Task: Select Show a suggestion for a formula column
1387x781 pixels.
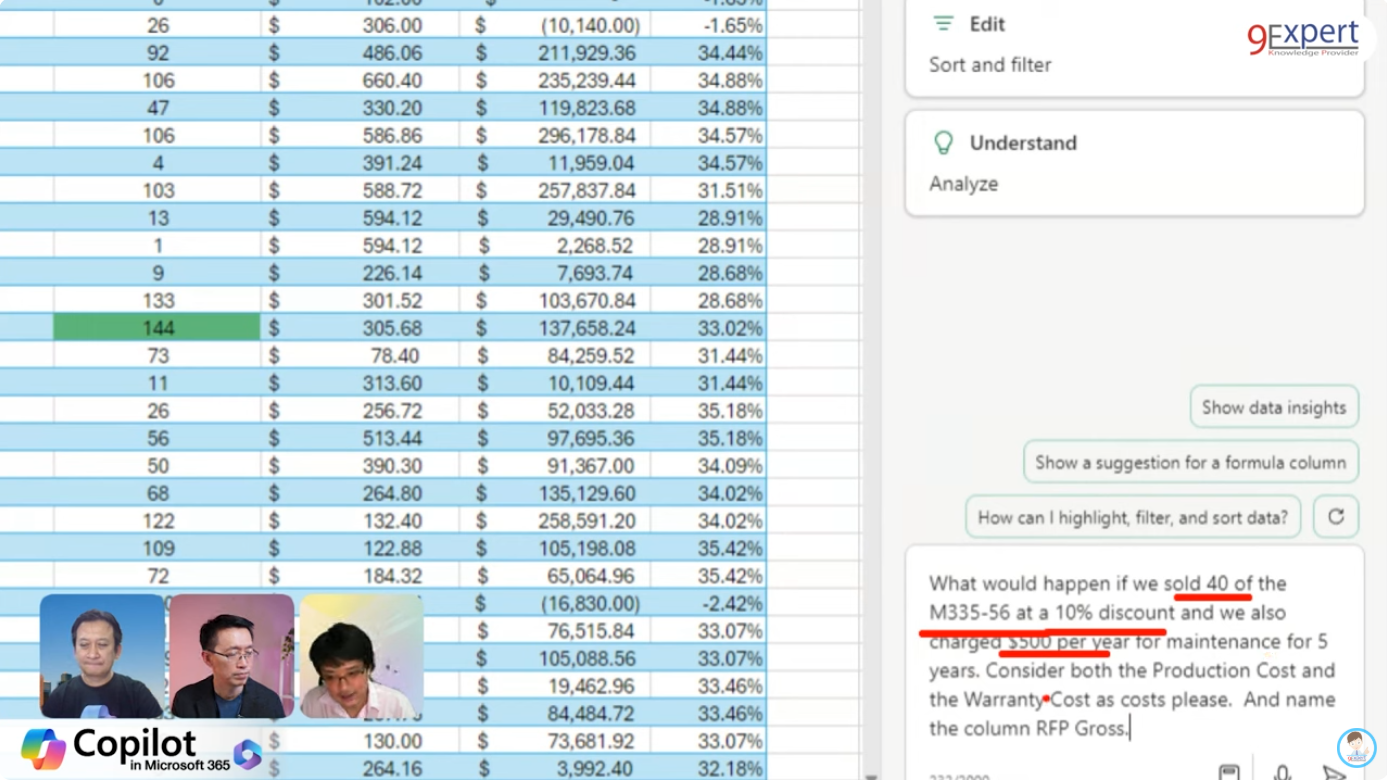Action: coord(1190,462)
